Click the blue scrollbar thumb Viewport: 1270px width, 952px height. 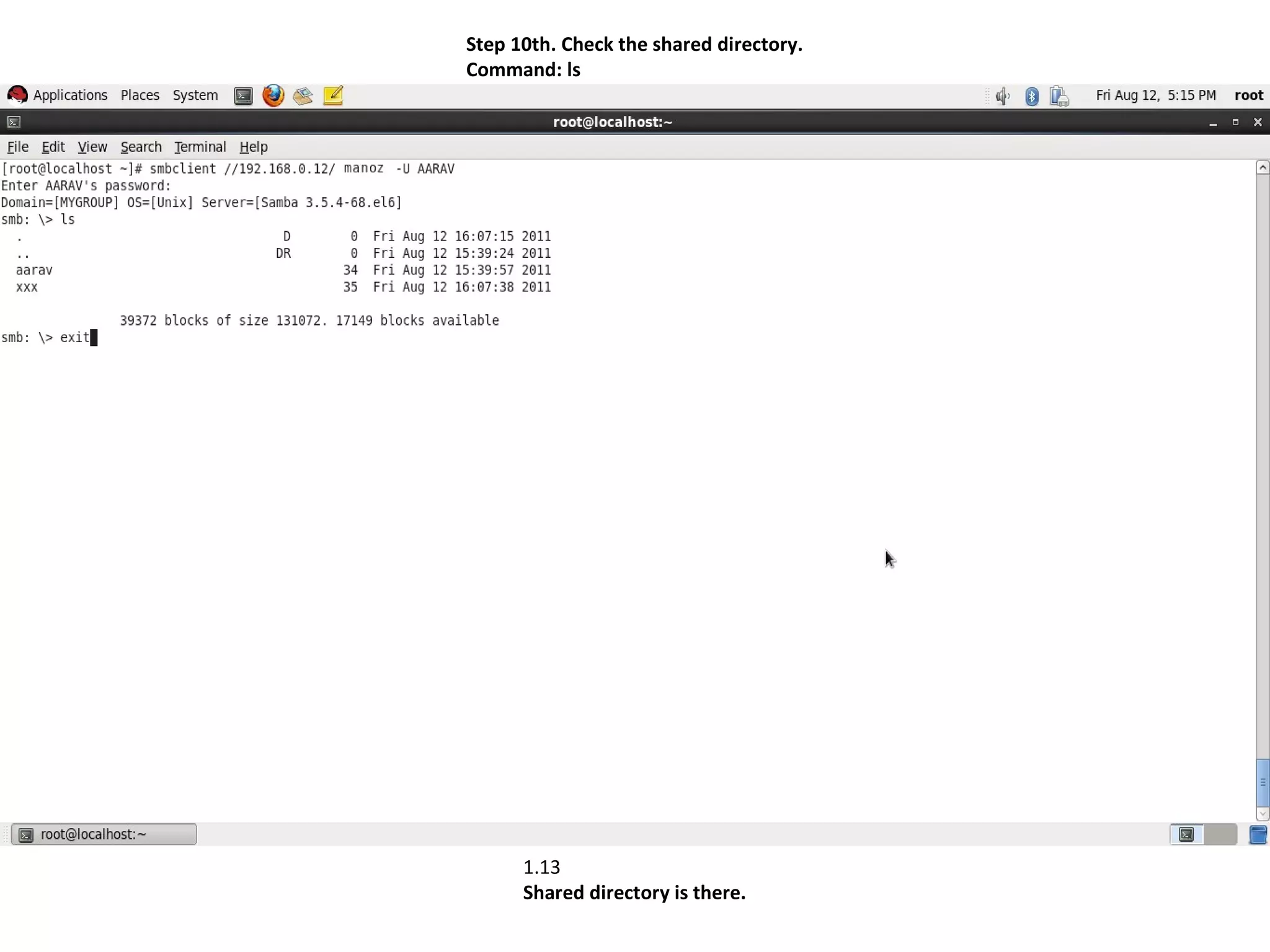(1263, 782)
